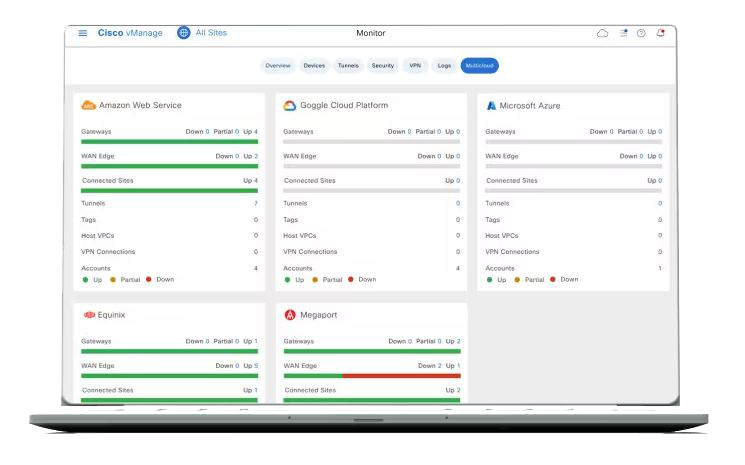This screenshot has height=465, width=745.
Task: Click the All Sites link
Action: pos(211,33)
